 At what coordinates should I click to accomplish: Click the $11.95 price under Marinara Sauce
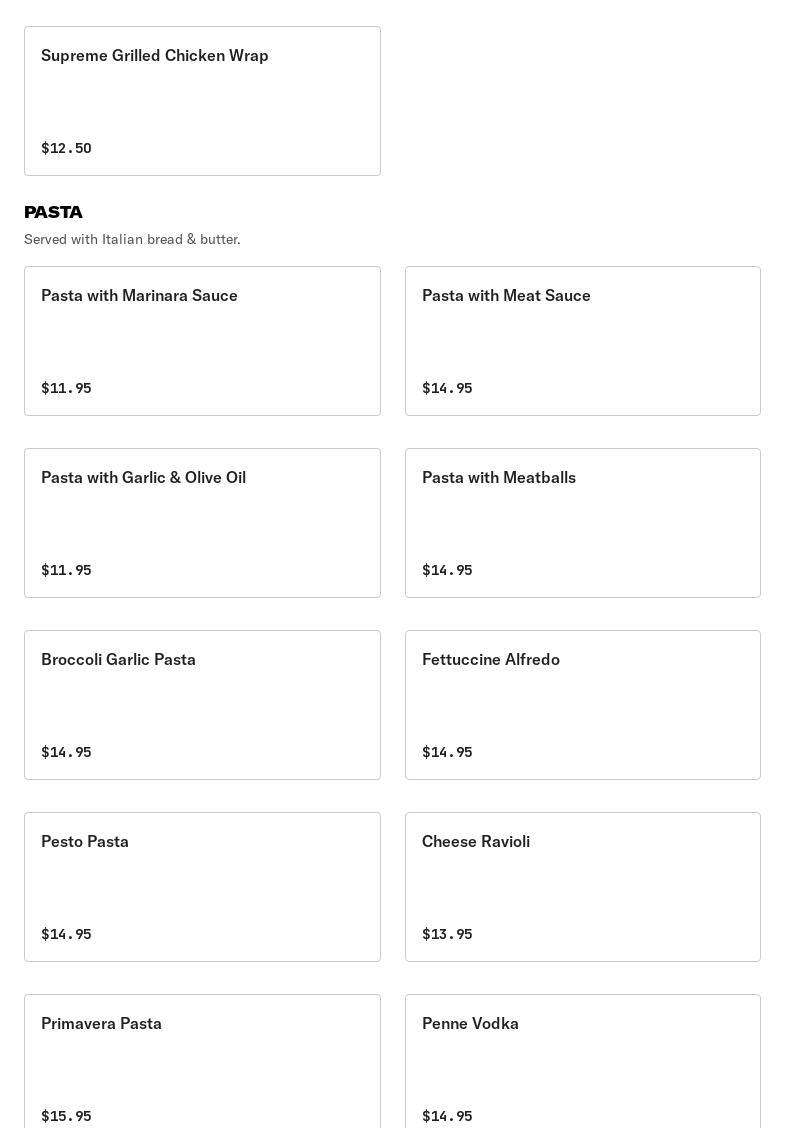[x=66, y=388]
